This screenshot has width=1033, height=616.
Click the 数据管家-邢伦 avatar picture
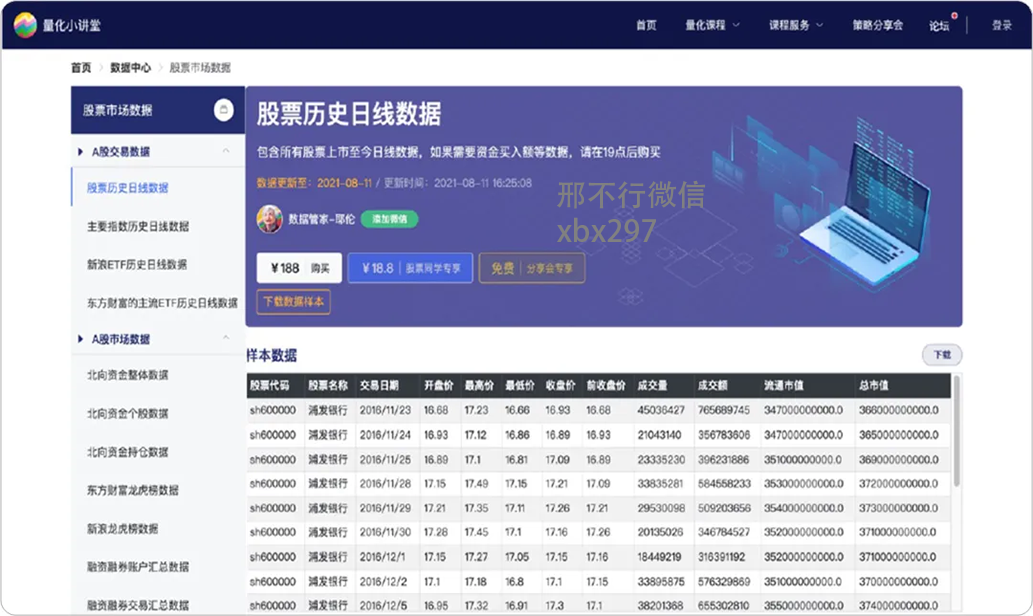coord(269,219)
